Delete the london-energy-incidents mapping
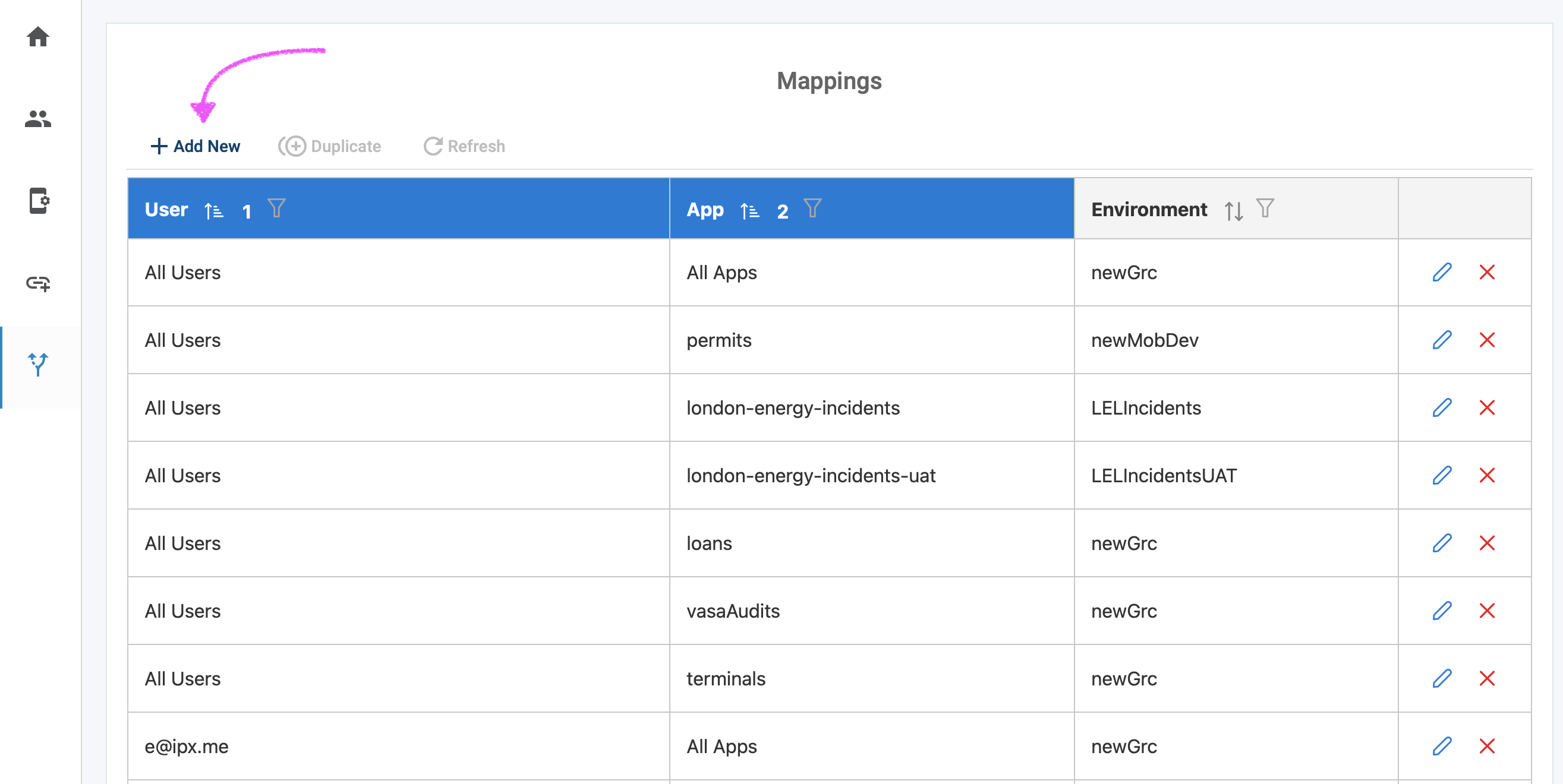Viewport: 1563px width, 784px height. 1486,408
